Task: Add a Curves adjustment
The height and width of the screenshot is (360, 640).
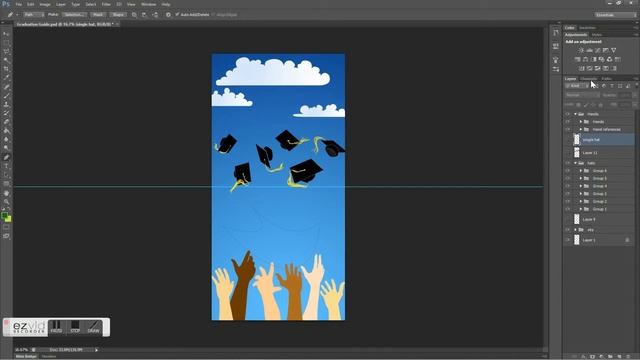Action: 598,50
